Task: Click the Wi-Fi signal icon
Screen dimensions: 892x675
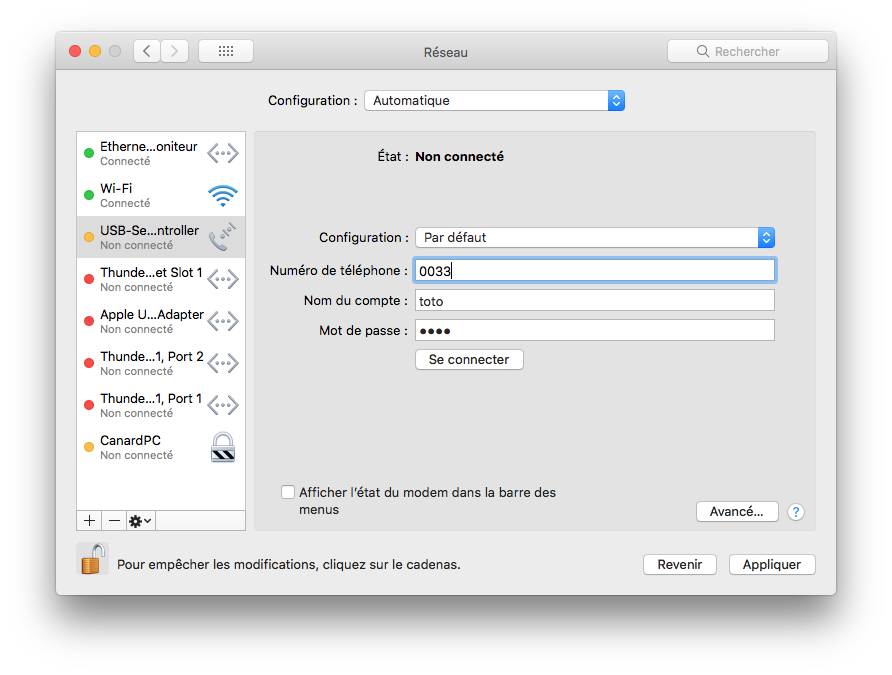Action: point(222,195)
